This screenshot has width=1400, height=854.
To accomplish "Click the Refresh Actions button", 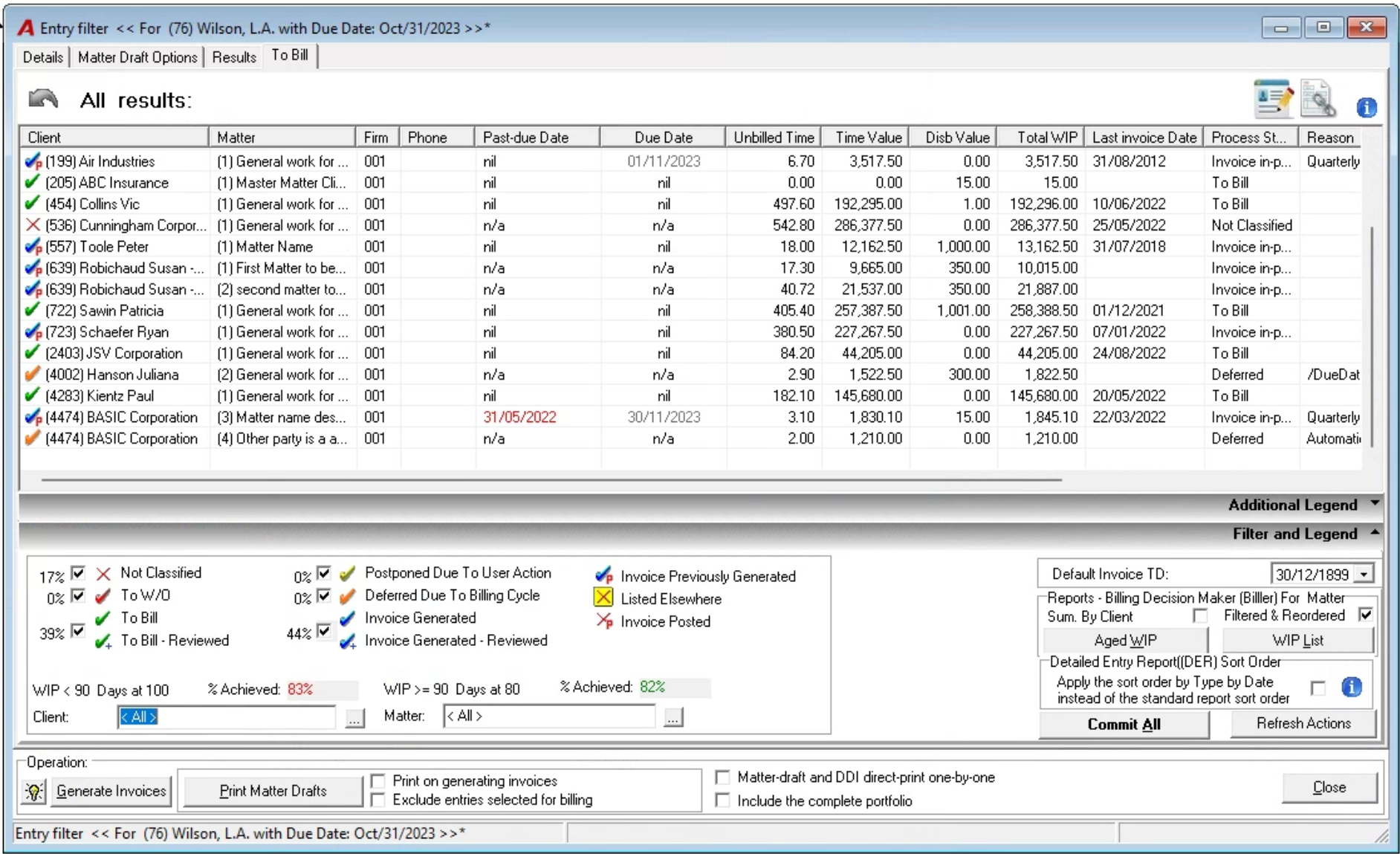I will pyautogui.click(x=1303, y=723).
